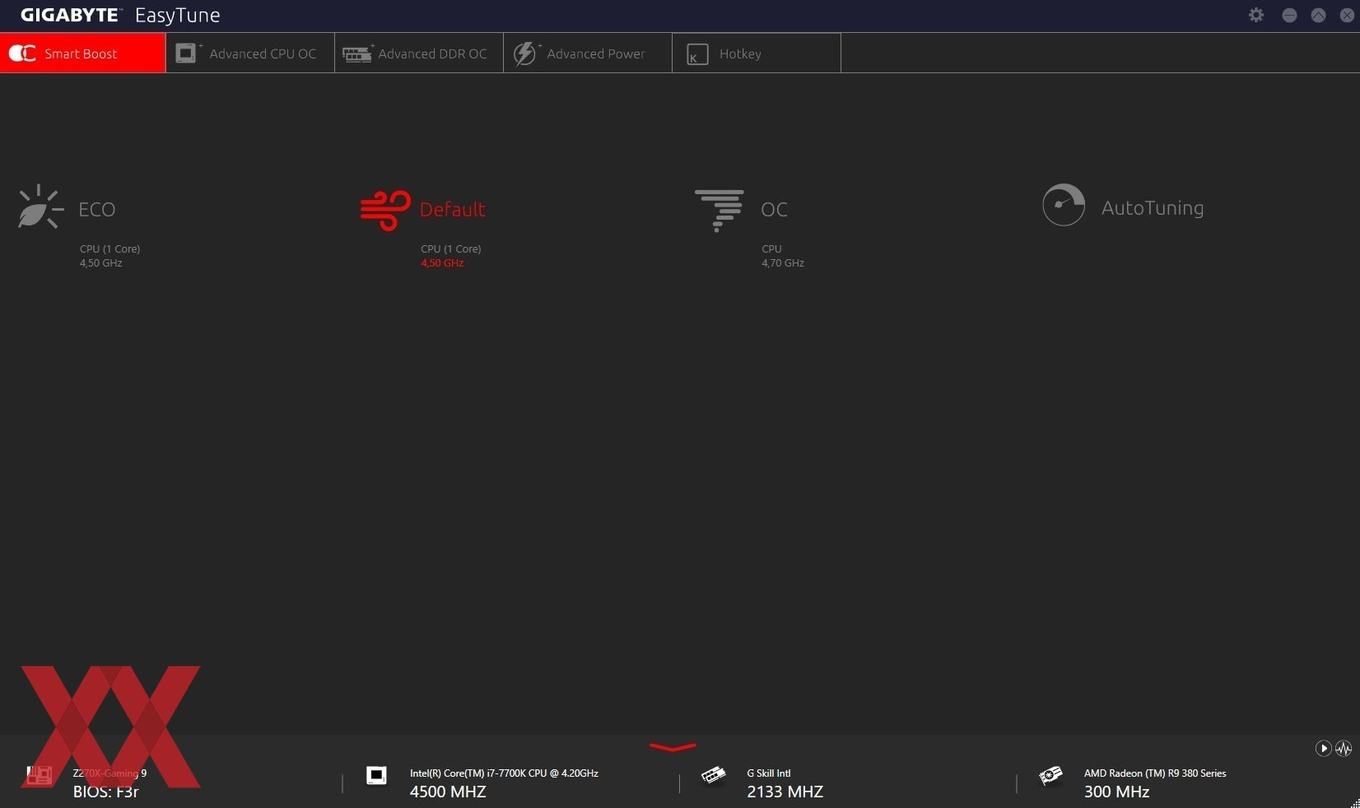The width and height of the screenshot is (1360, 808).
Task: Collapse the hardware info bar red chevron
Action: [673, 746]
